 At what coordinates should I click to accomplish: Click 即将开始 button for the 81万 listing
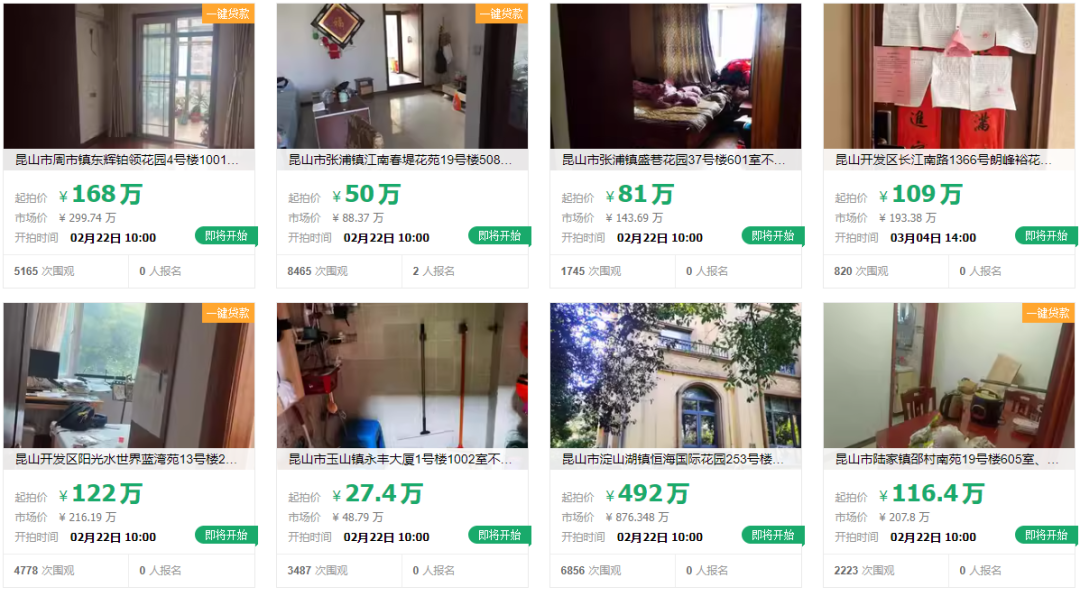(773, 236)
